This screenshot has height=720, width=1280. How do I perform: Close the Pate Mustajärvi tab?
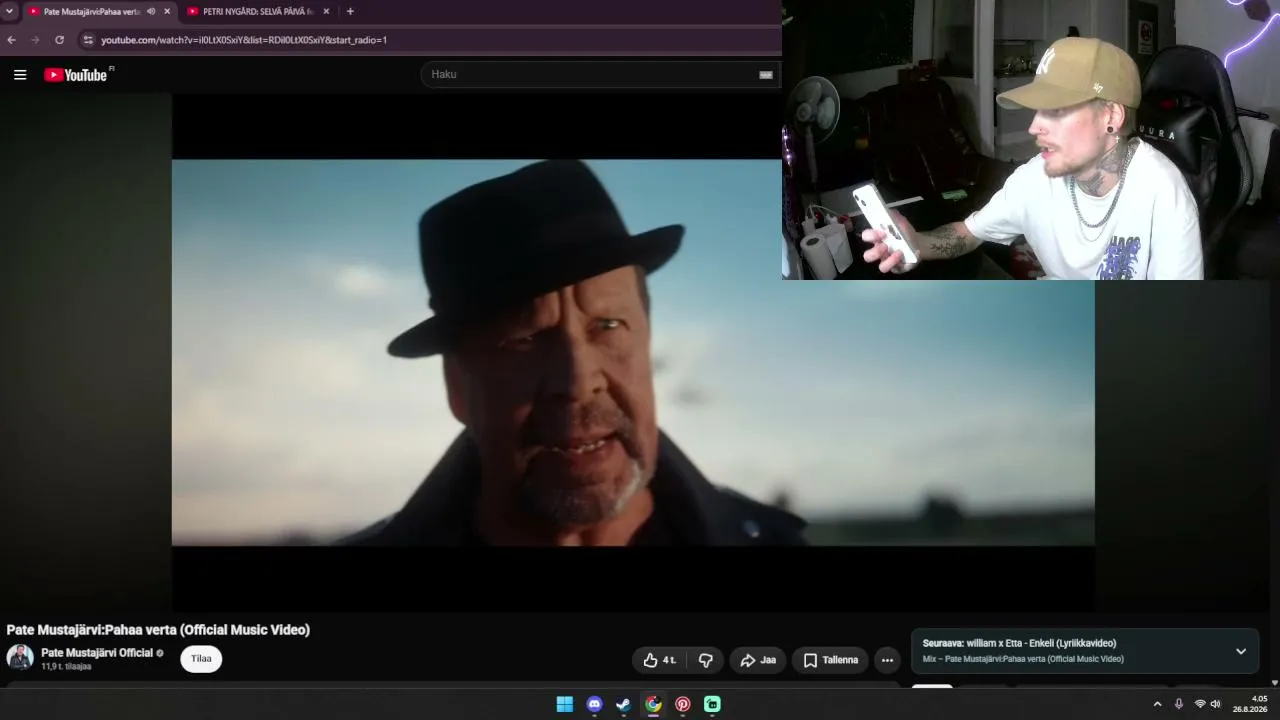(167, 11)
